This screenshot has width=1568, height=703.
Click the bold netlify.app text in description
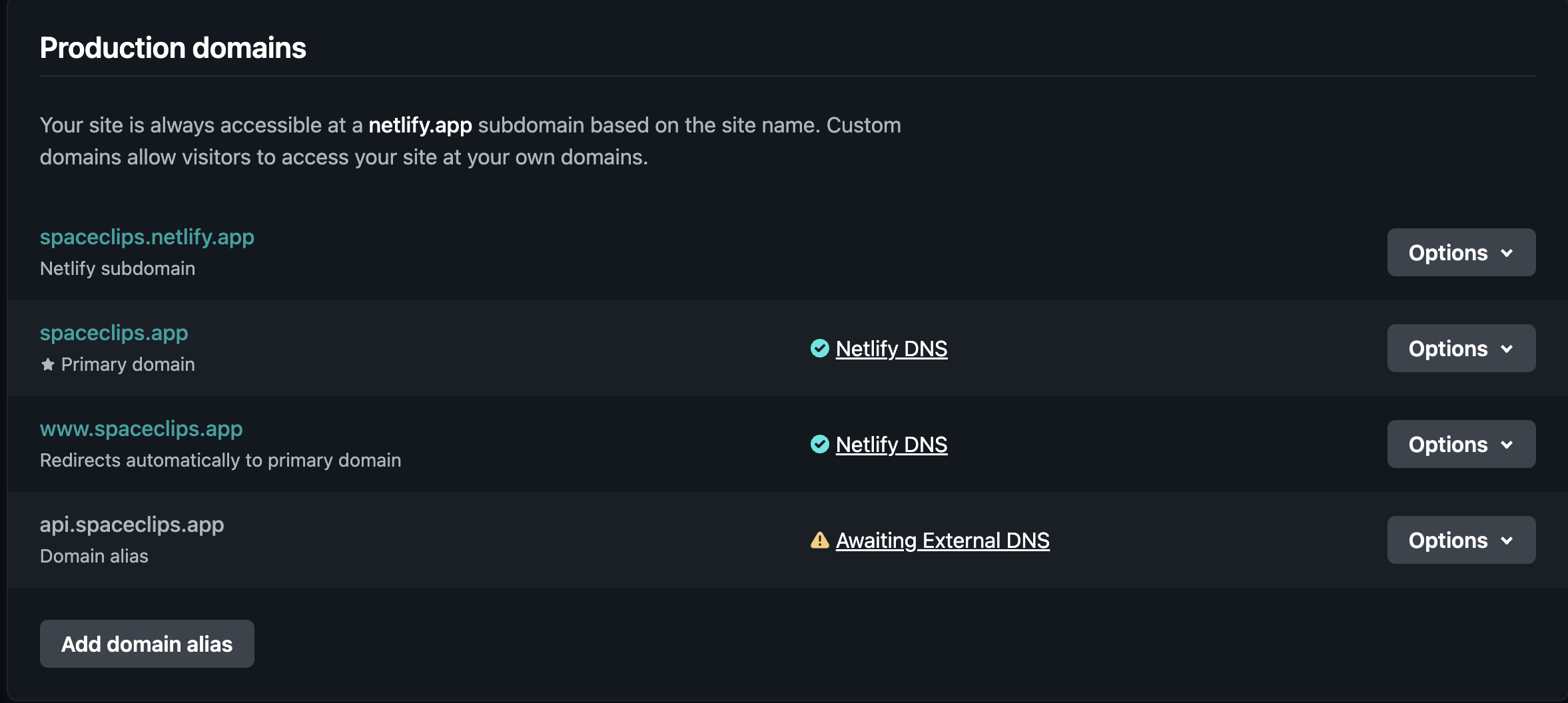click(x=420, y=125)
